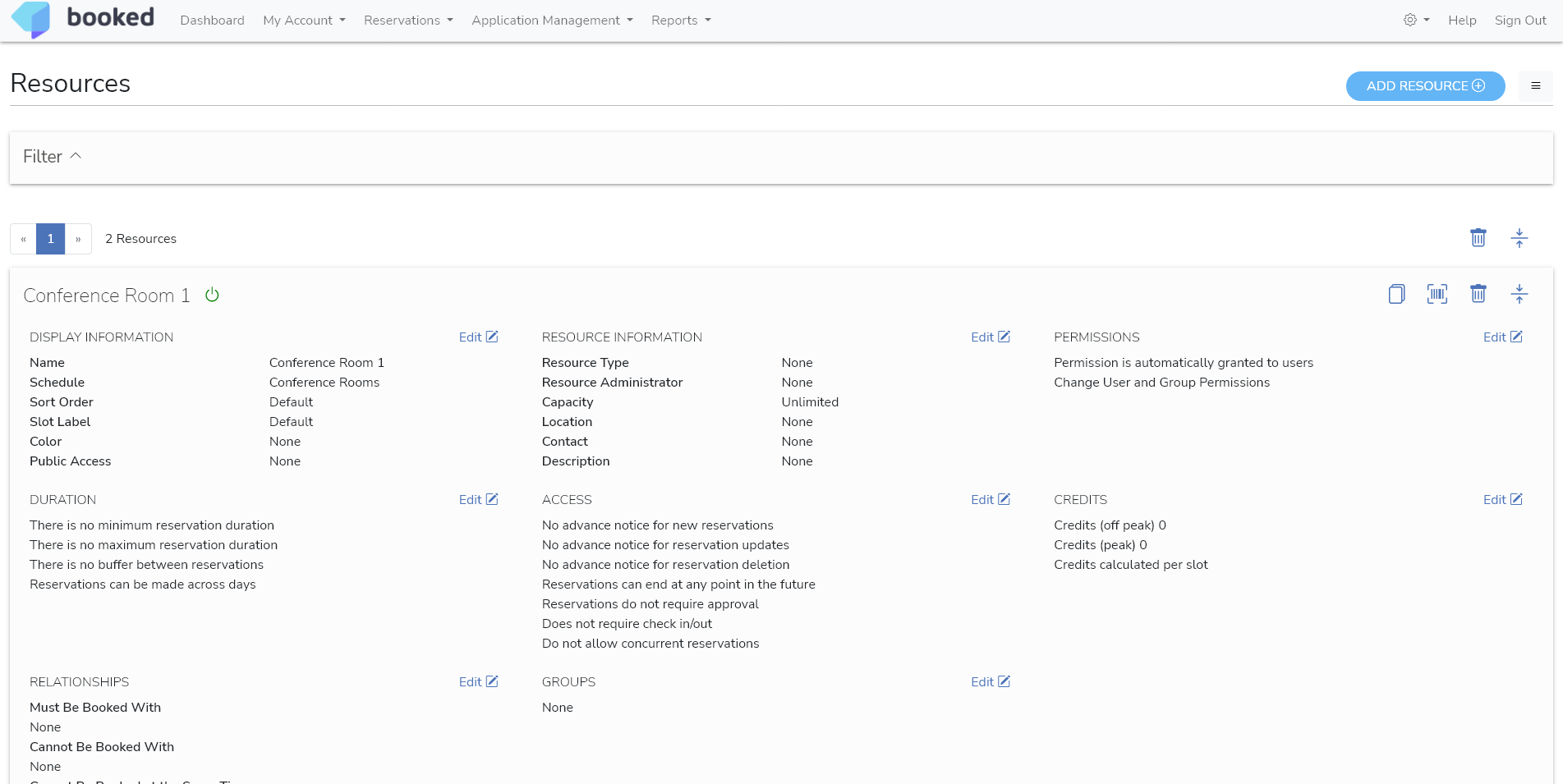The image size is (1563, 784).
Task: Expand the Filter panel
Action: click(53, 156)
